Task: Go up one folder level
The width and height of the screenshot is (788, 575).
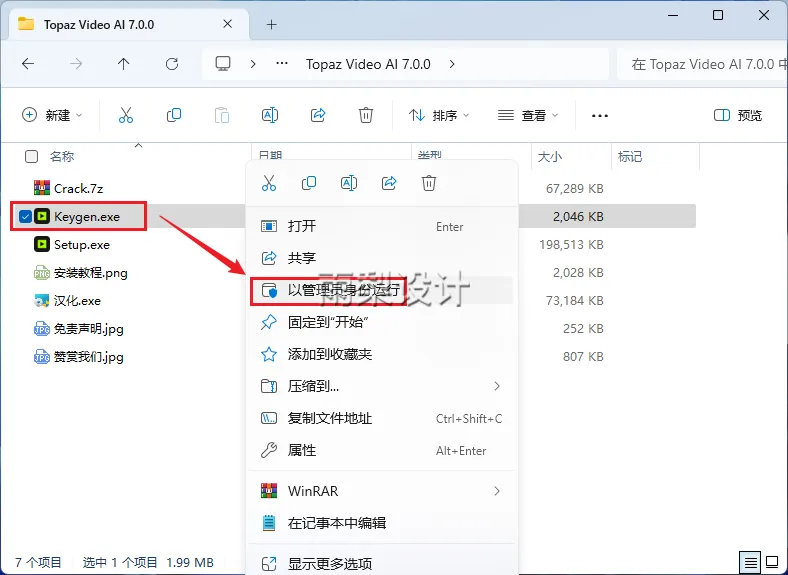Action: point(124,64)
